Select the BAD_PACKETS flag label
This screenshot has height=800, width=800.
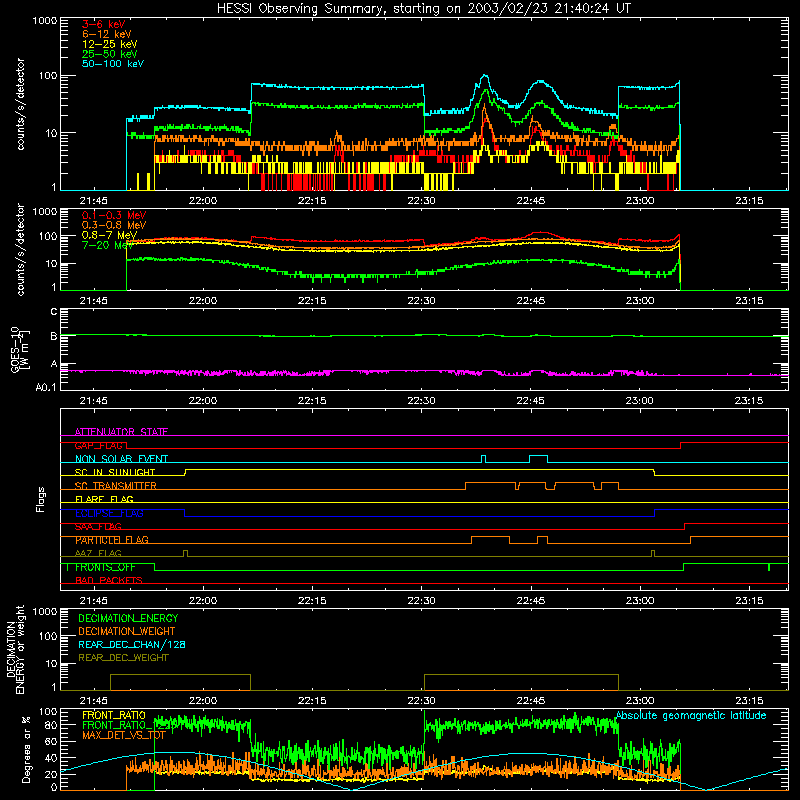[109, 581]
